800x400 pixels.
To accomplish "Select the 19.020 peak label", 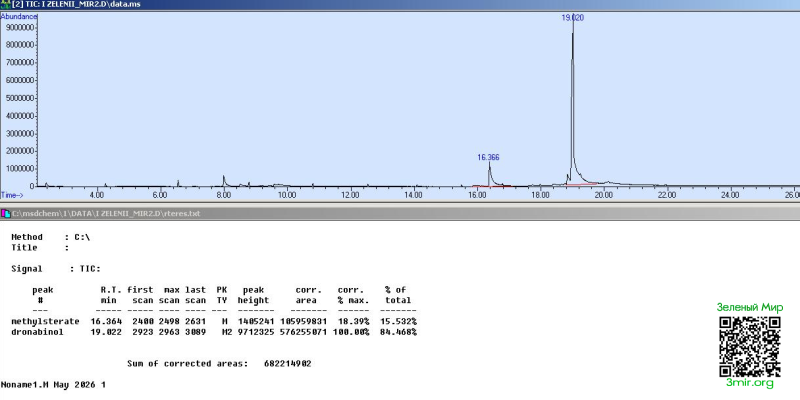I will point(572,17).
